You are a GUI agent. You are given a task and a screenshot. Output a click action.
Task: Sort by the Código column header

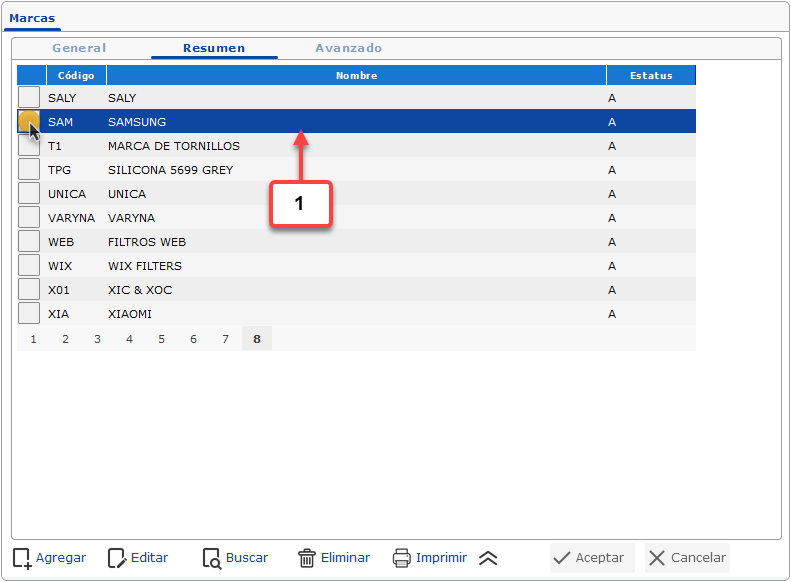[x=76, y=75]
